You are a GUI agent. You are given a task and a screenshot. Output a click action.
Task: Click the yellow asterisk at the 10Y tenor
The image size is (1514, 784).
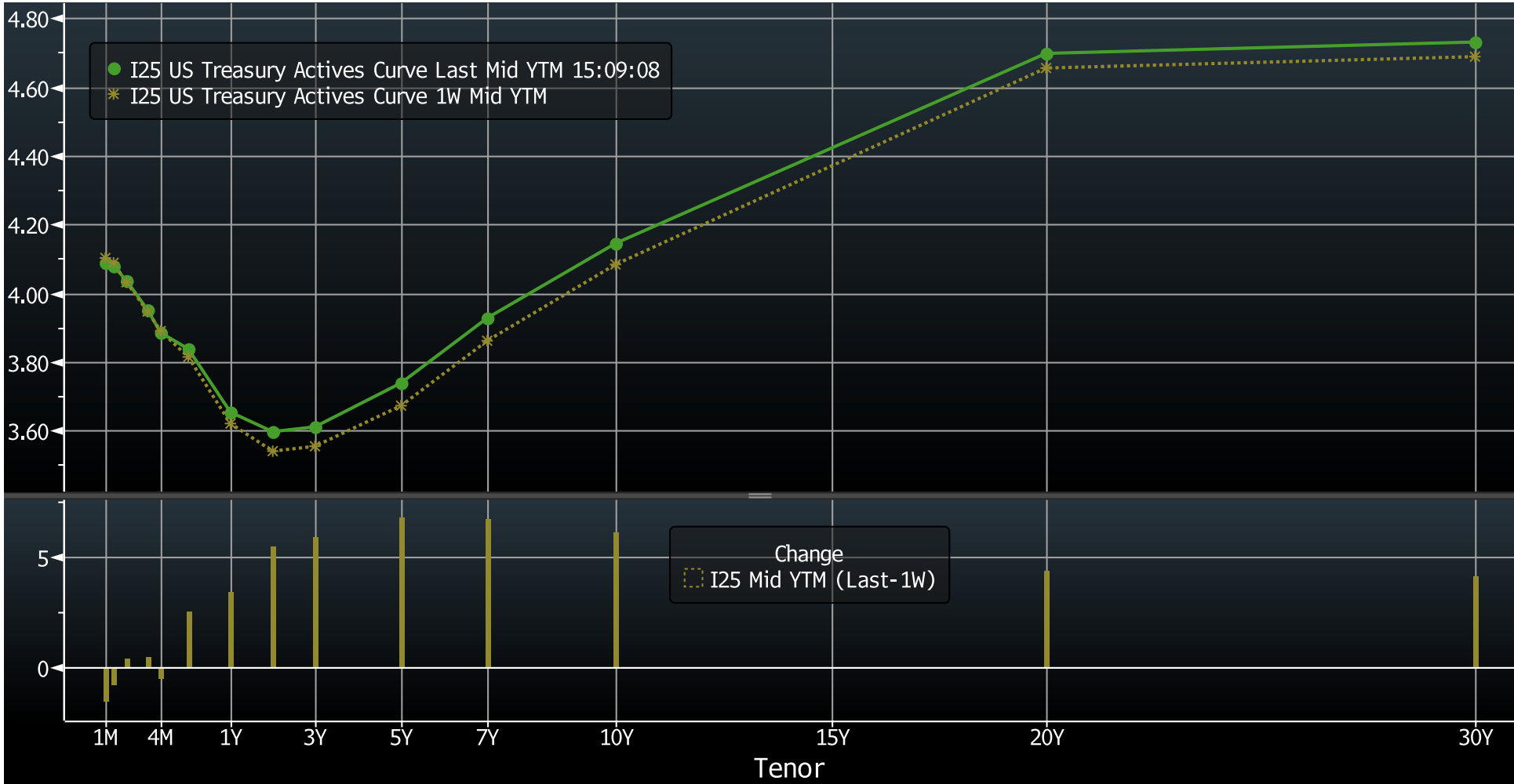pos(617,264)
